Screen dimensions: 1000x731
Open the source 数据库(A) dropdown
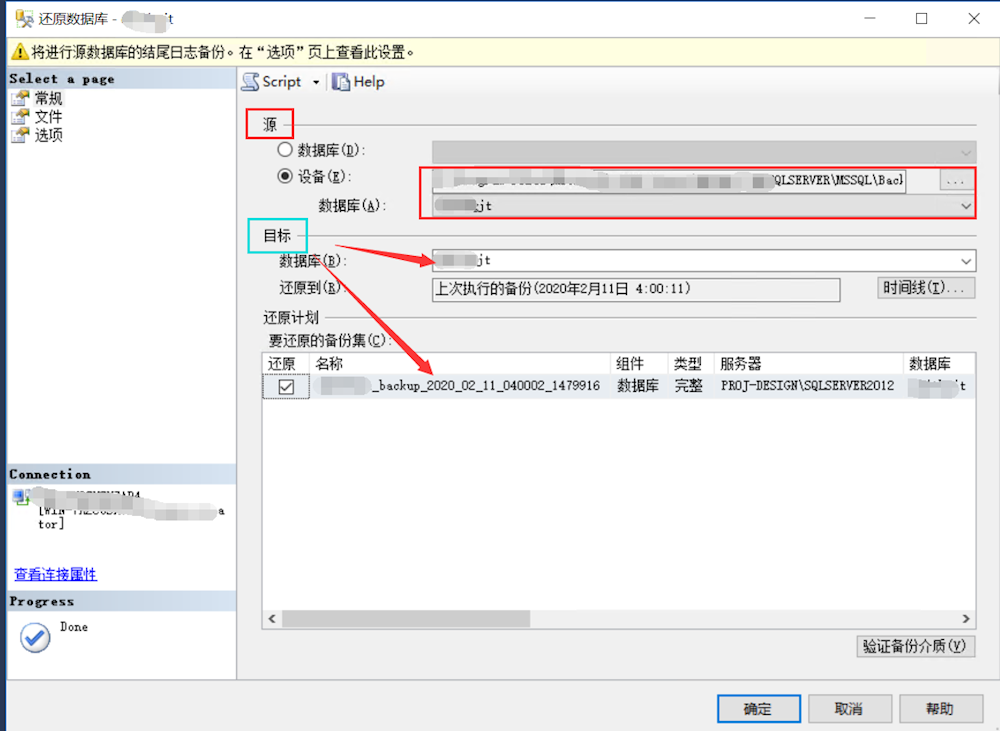pos(965,205)
